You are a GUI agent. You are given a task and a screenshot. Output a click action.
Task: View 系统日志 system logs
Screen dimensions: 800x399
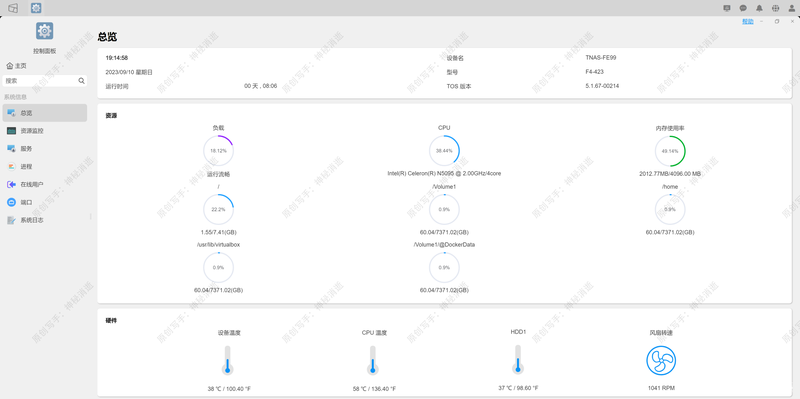[x=44, y=220]
